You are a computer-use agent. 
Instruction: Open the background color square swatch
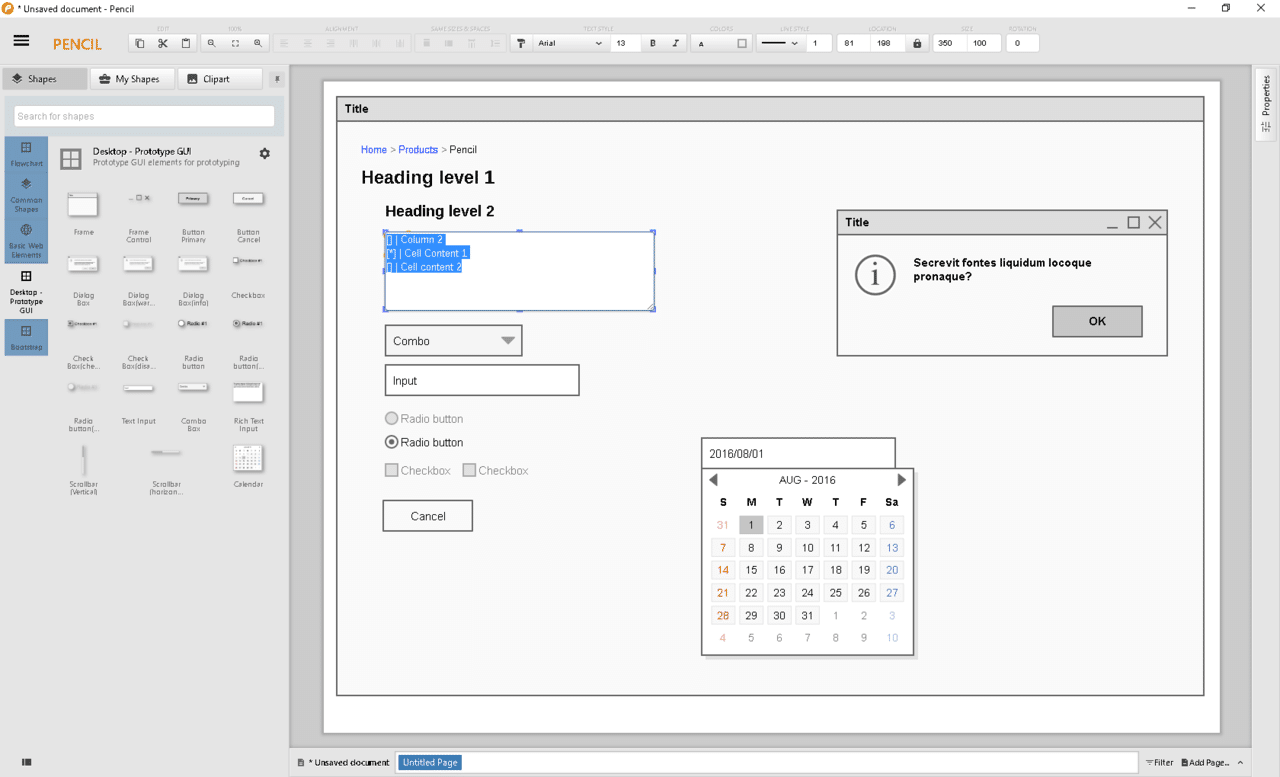point(742,43)
